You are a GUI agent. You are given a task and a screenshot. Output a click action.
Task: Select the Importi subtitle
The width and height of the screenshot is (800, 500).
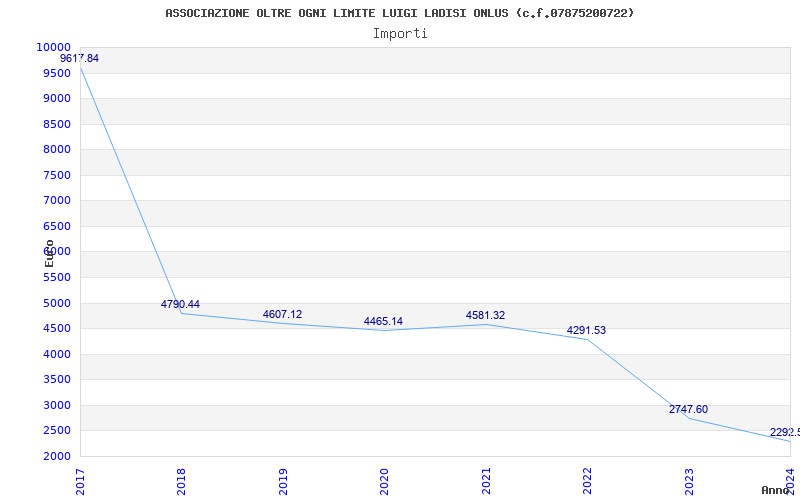click(x=400, y=34)
